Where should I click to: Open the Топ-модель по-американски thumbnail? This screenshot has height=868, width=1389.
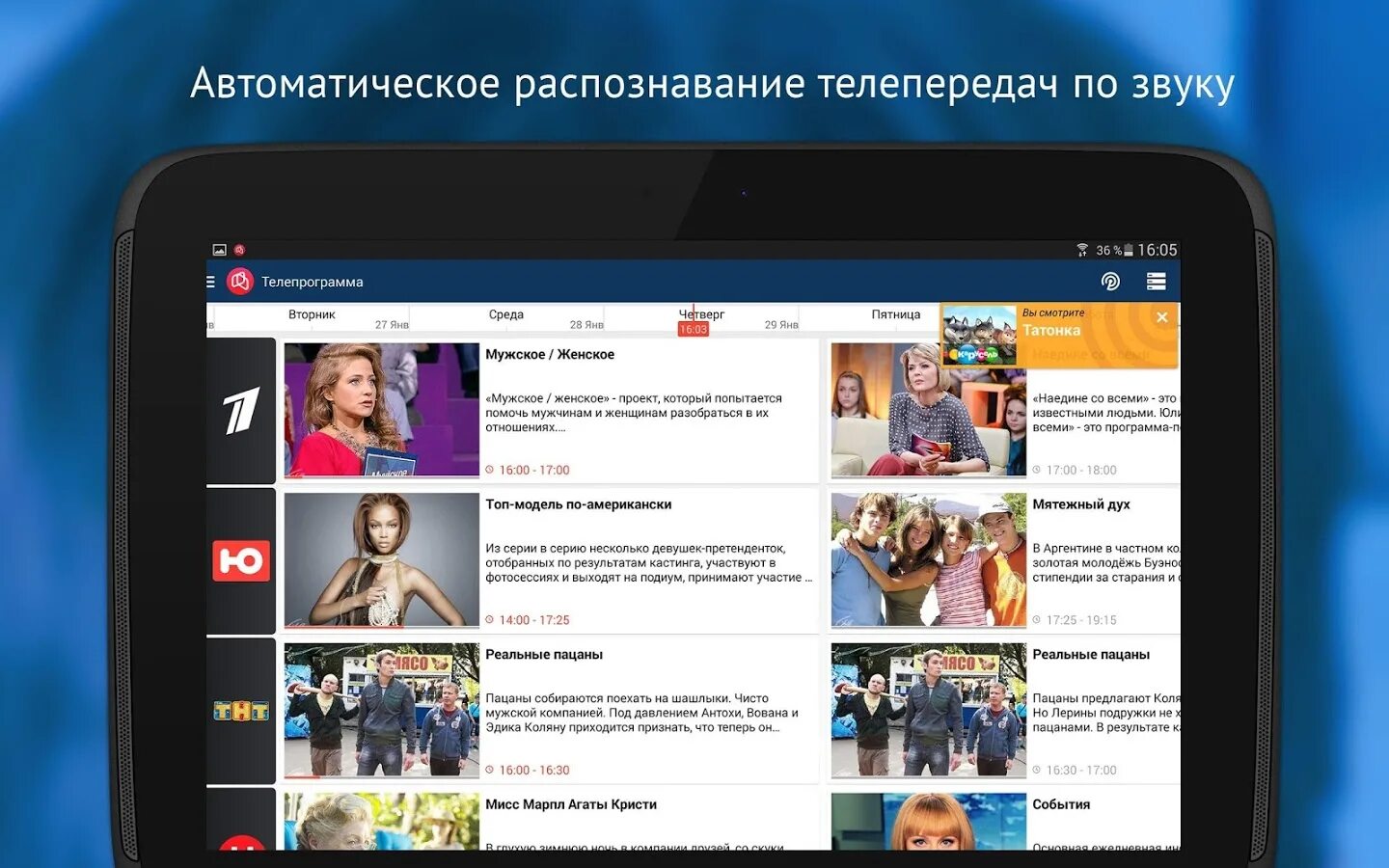click(382, 560)
